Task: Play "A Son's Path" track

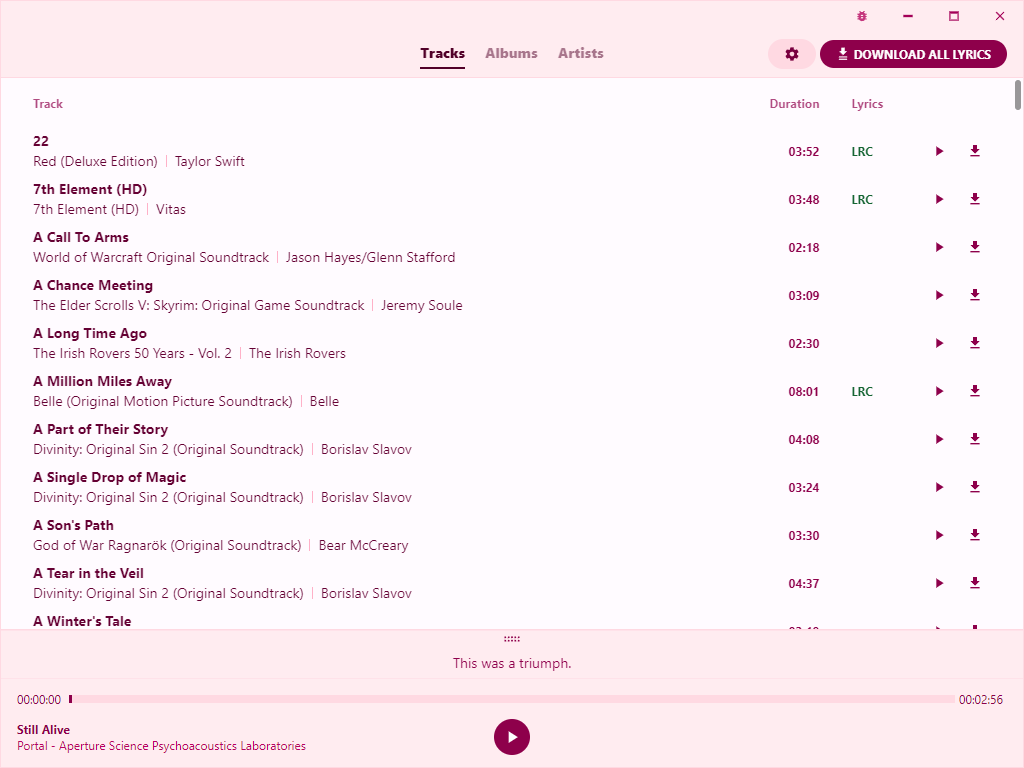Action: (x=939, y=536)
